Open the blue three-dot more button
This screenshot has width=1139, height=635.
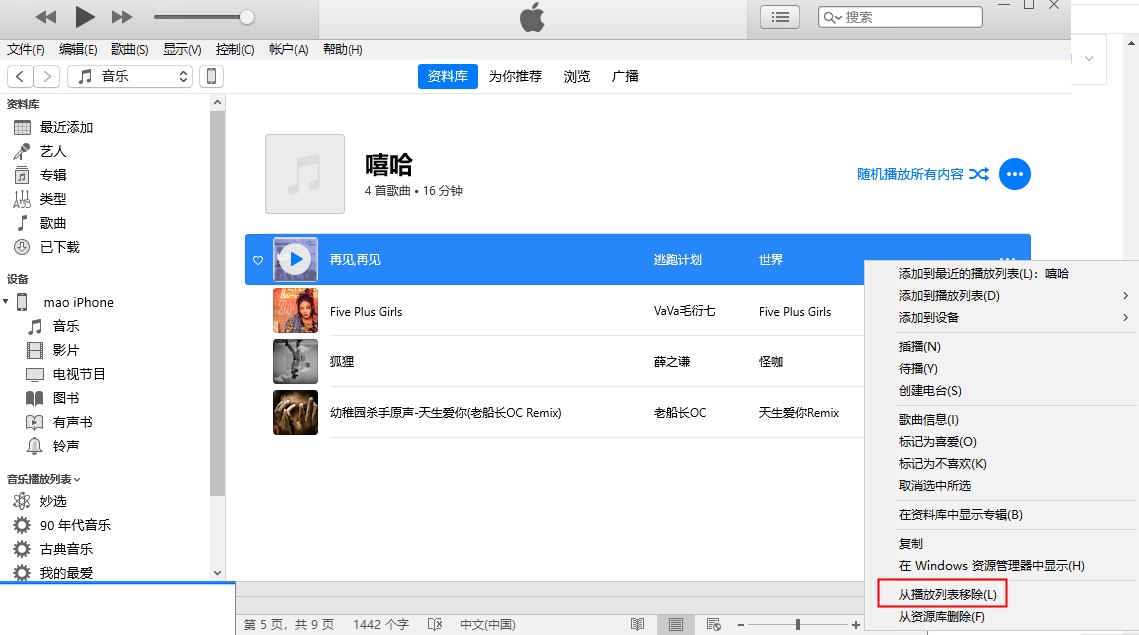click(1015, 174)
